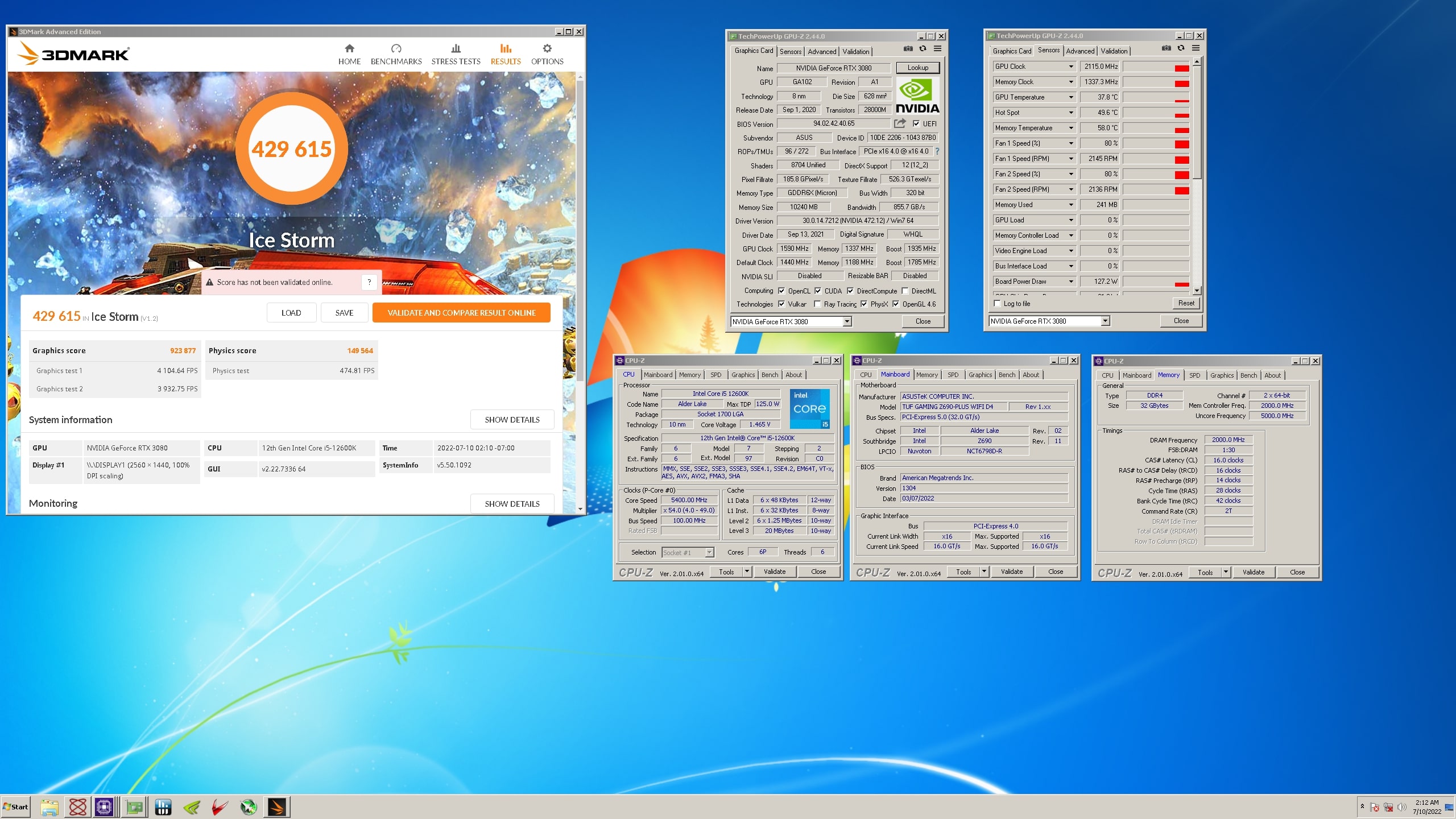Expand the GPU Temperature sensor dropdown

pos(1071,97)
